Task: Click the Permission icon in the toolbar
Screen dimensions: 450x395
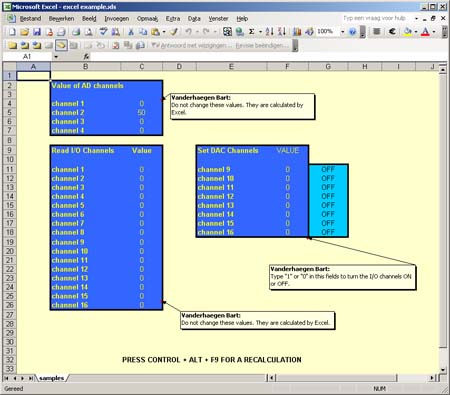Action: tap(49, 32)
